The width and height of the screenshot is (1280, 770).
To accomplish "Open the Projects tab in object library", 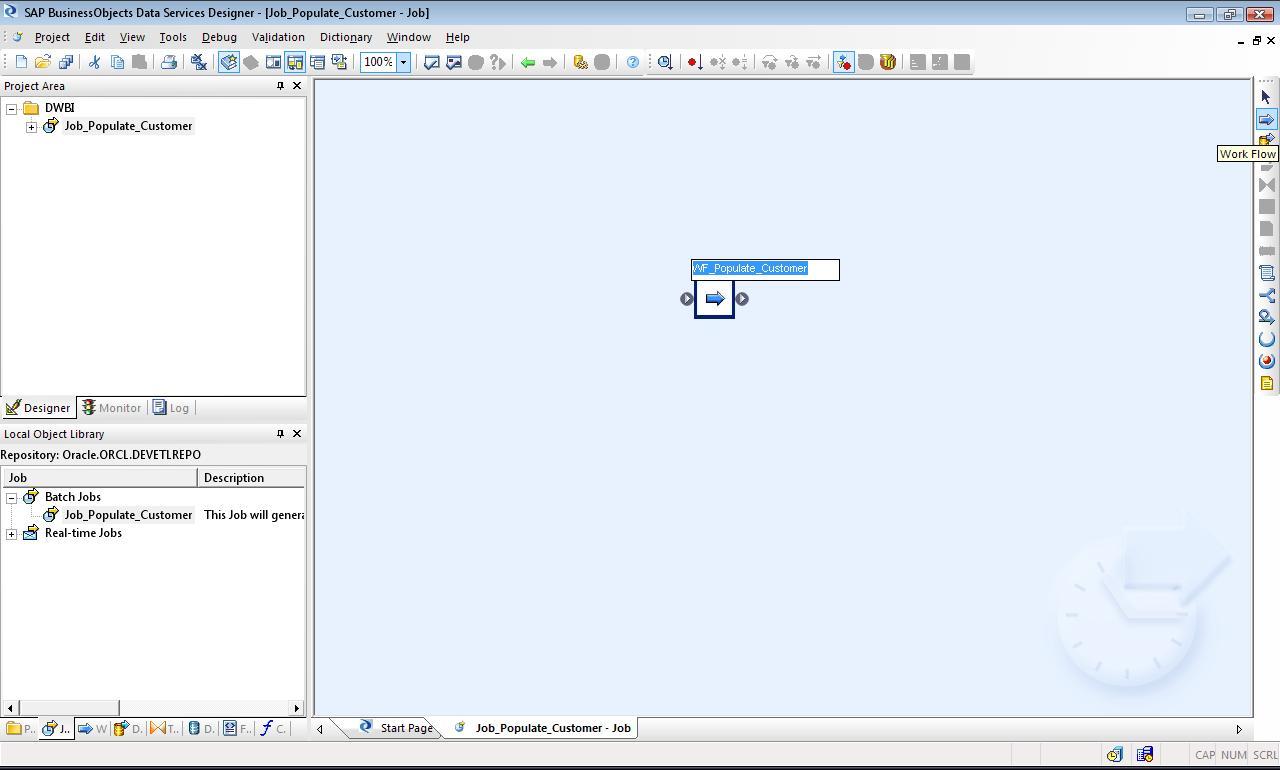I will [20, 728].
